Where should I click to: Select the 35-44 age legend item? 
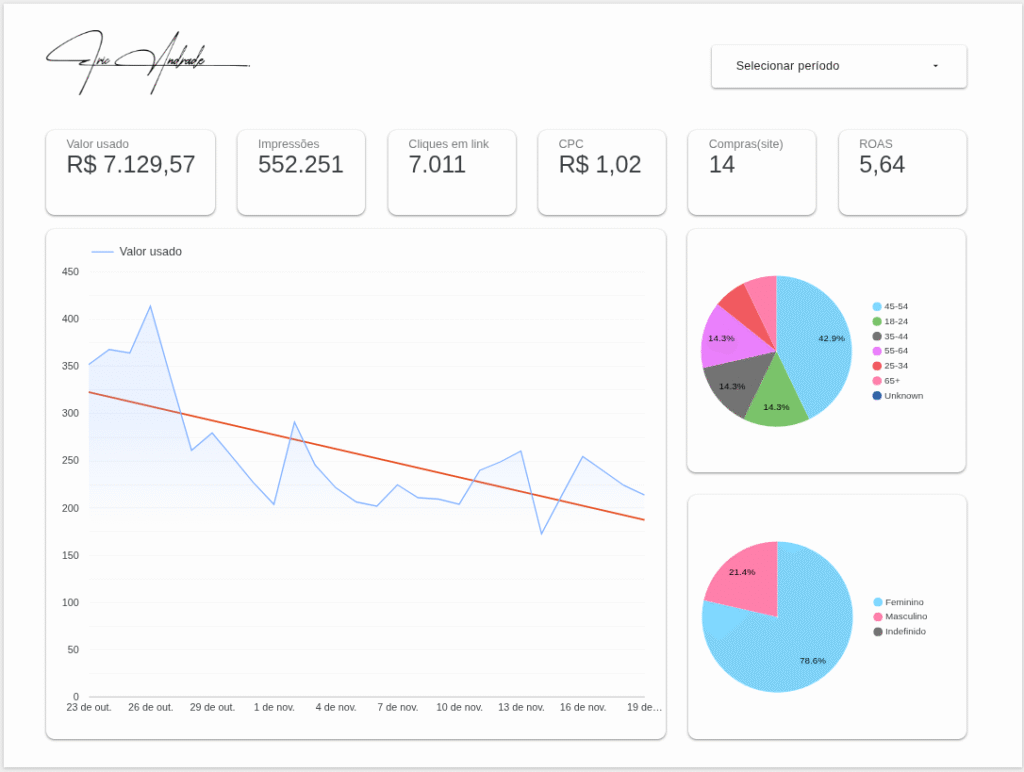[x=896, y=337]
